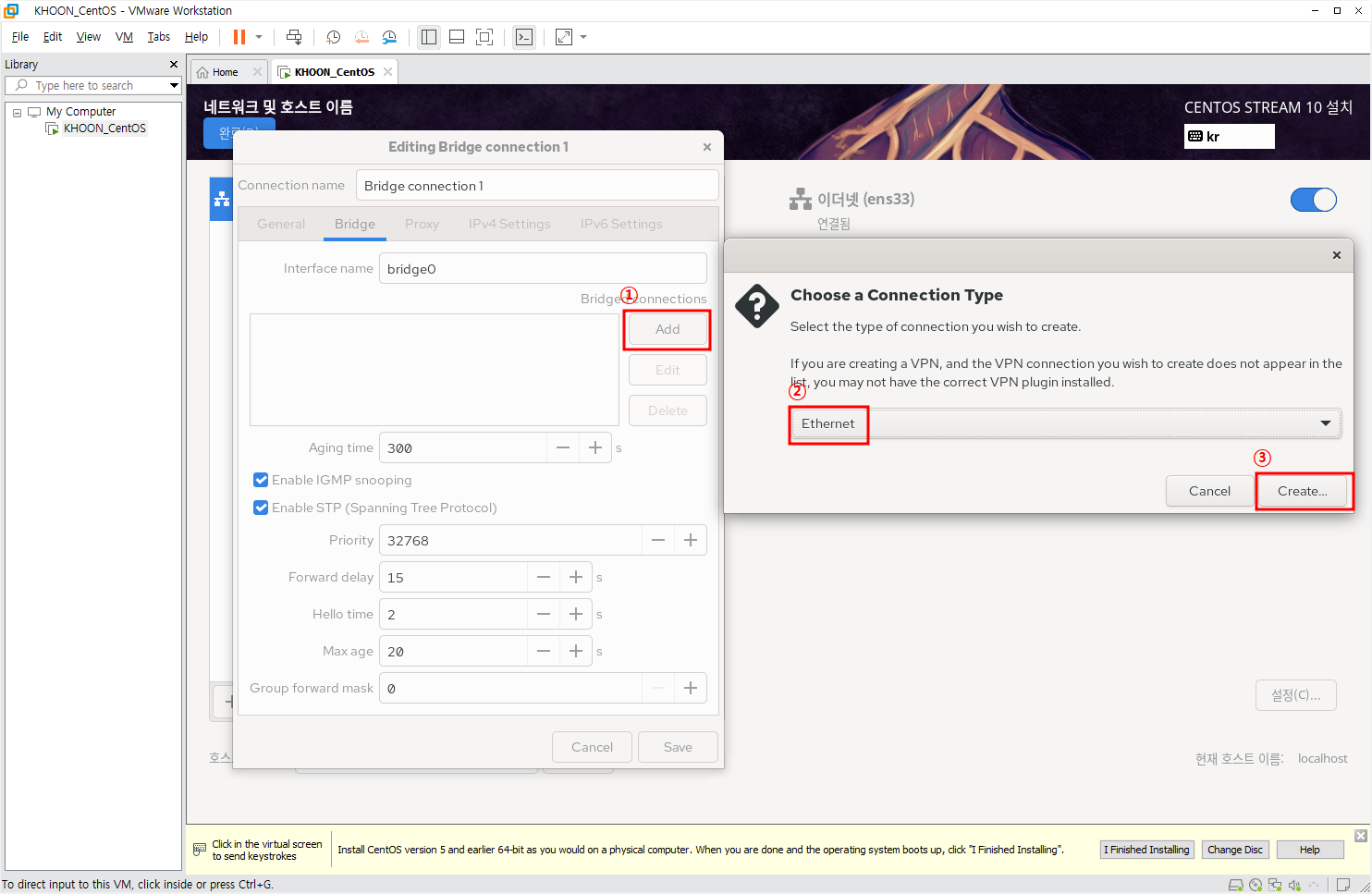Send Ctrl+Alt+Del to the virtual machine

coord(294,37)
